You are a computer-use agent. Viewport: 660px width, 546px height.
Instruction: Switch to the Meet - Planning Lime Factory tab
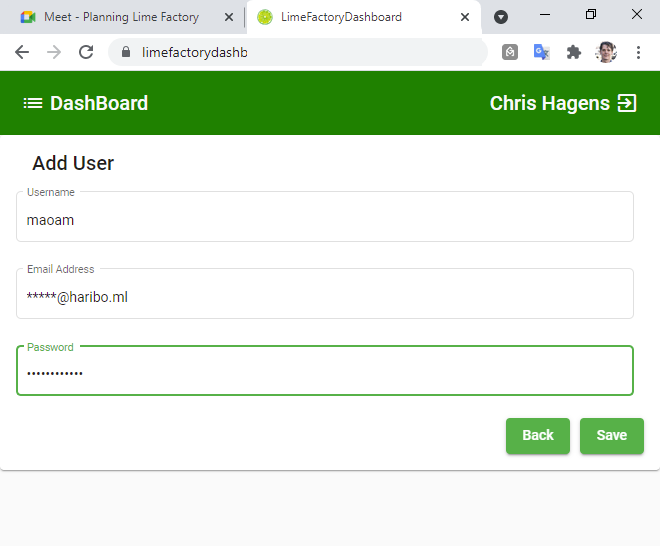click(x=120, y=17)
